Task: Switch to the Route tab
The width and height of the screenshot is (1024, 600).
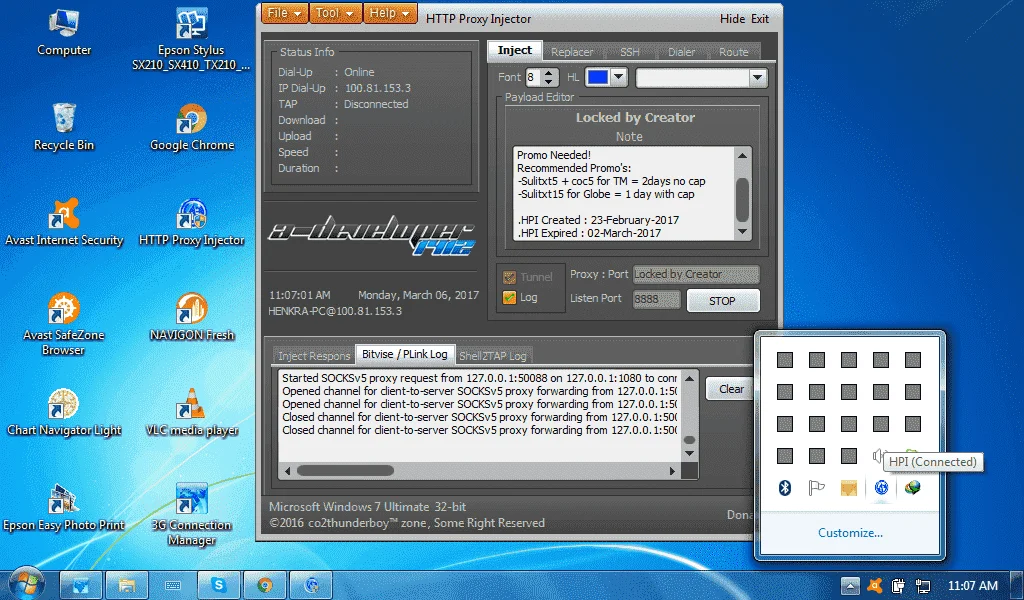Action: pos(733,52)
